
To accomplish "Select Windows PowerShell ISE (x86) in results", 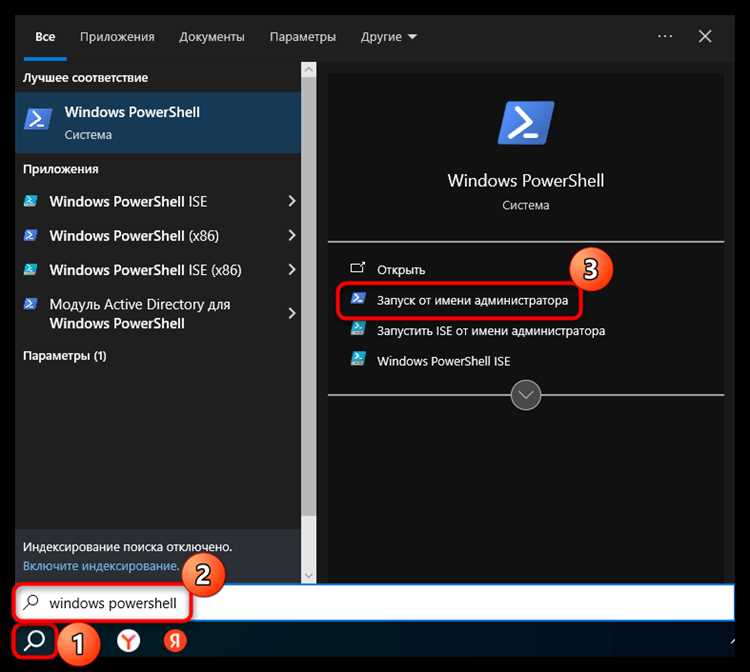I will 158,270.
